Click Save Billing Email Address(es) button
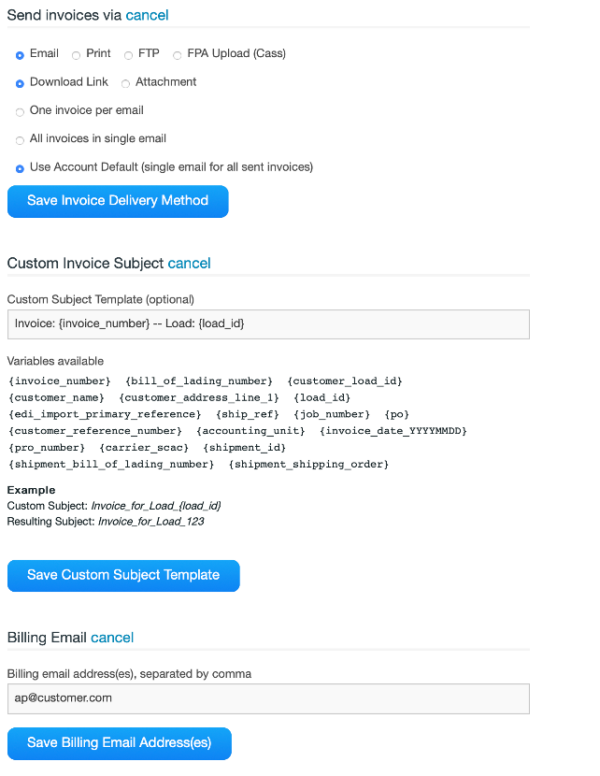600x776 pixels. coord(119,743)
